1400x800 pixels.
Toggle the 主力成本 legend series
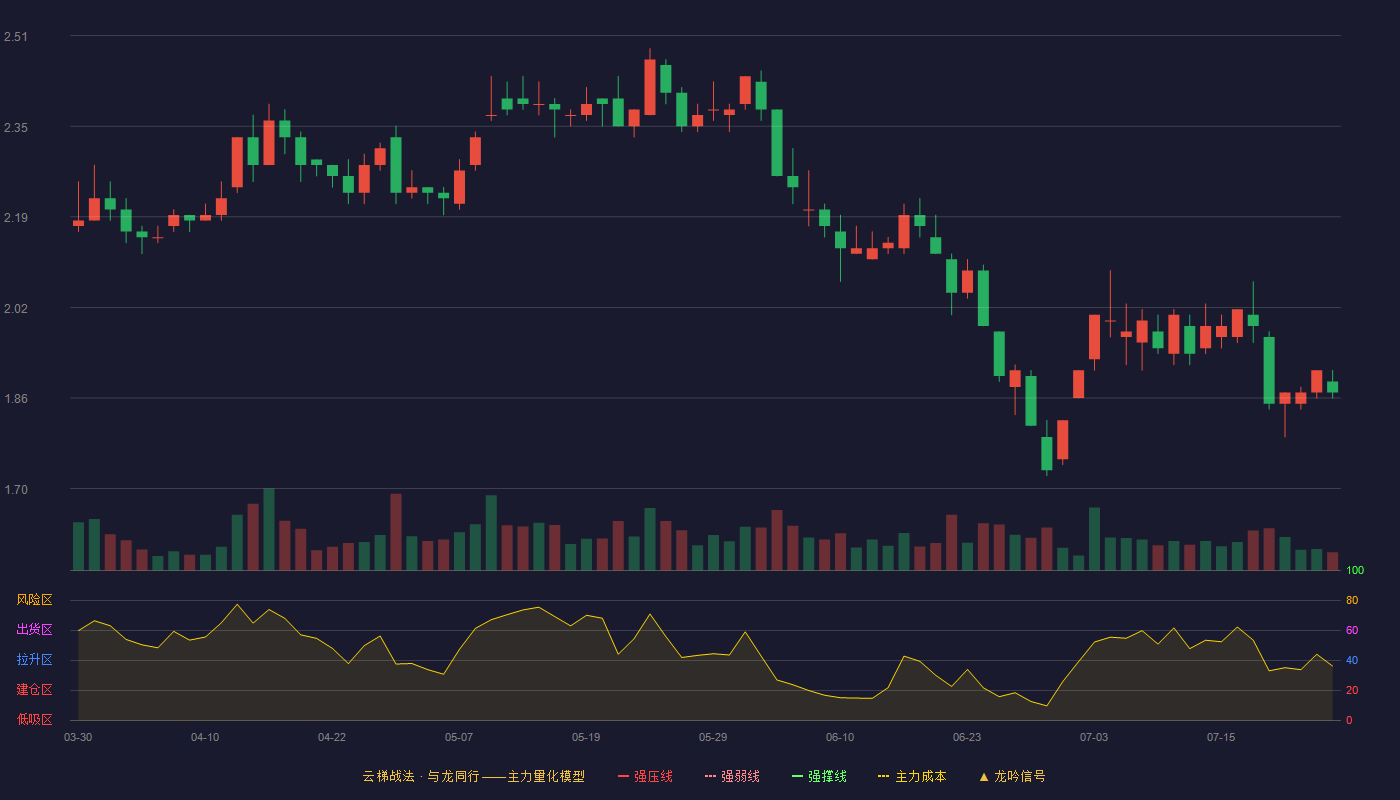911,776
